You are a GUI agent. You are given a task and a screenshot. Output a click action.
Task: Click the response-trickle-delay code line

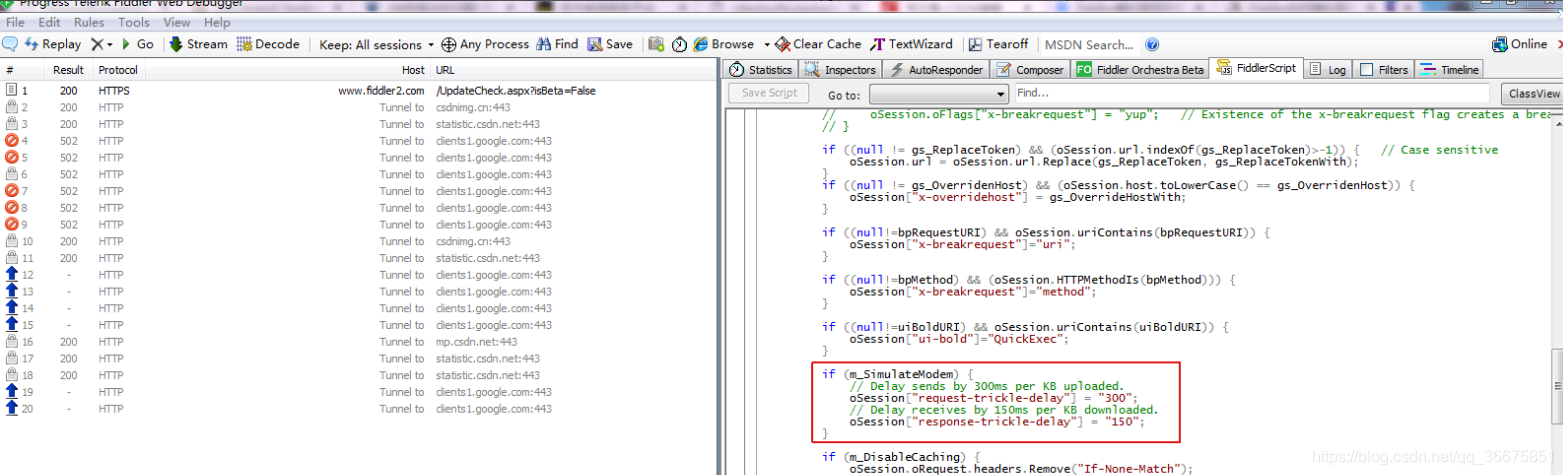click(996, 422)
